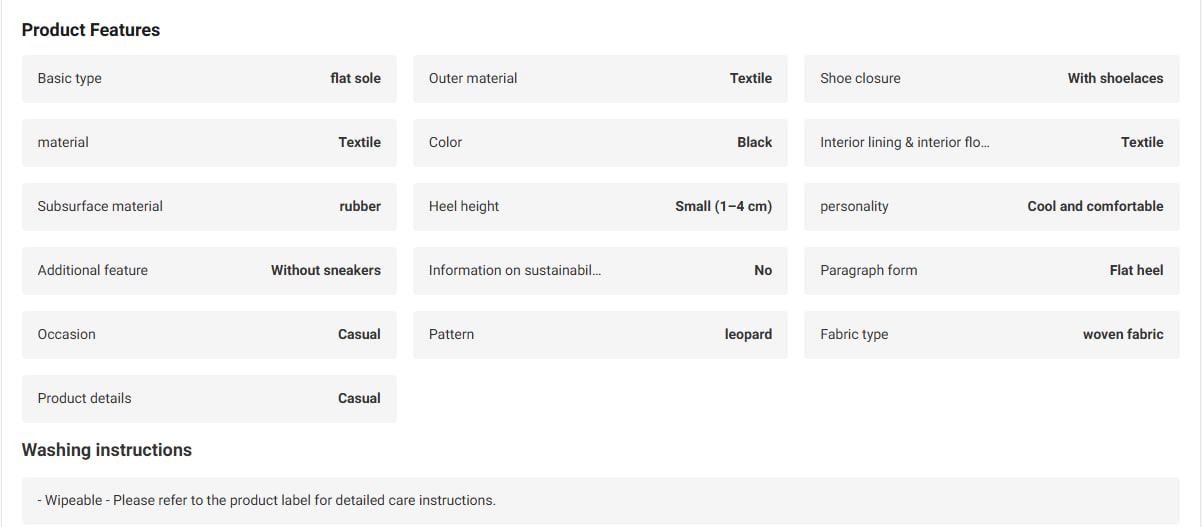Click the Basic type flat sole row

coord(209,78)
